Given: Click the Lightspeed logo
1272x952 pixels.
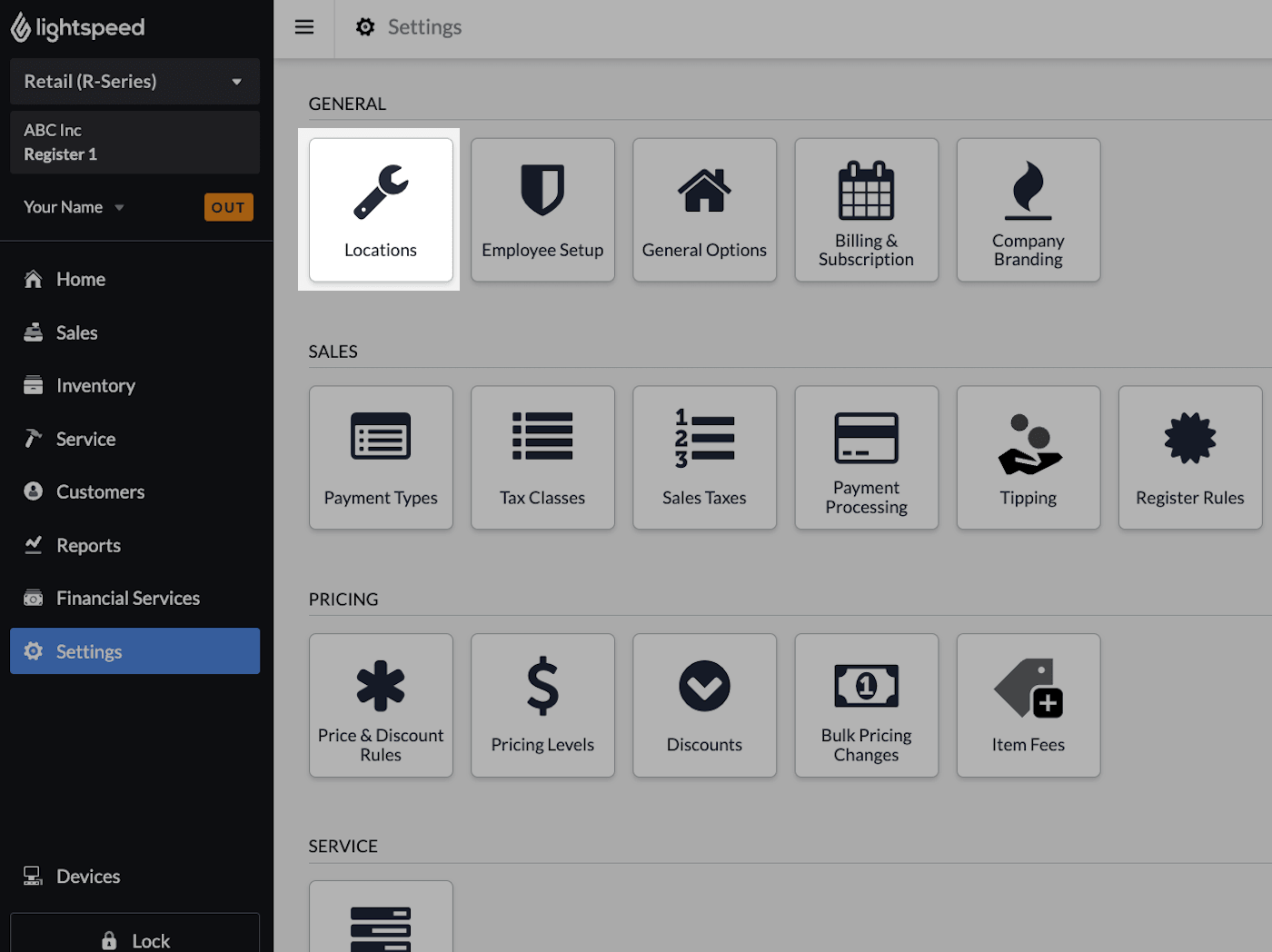Looking at the screenshot, I should click(x=78, y=28).
